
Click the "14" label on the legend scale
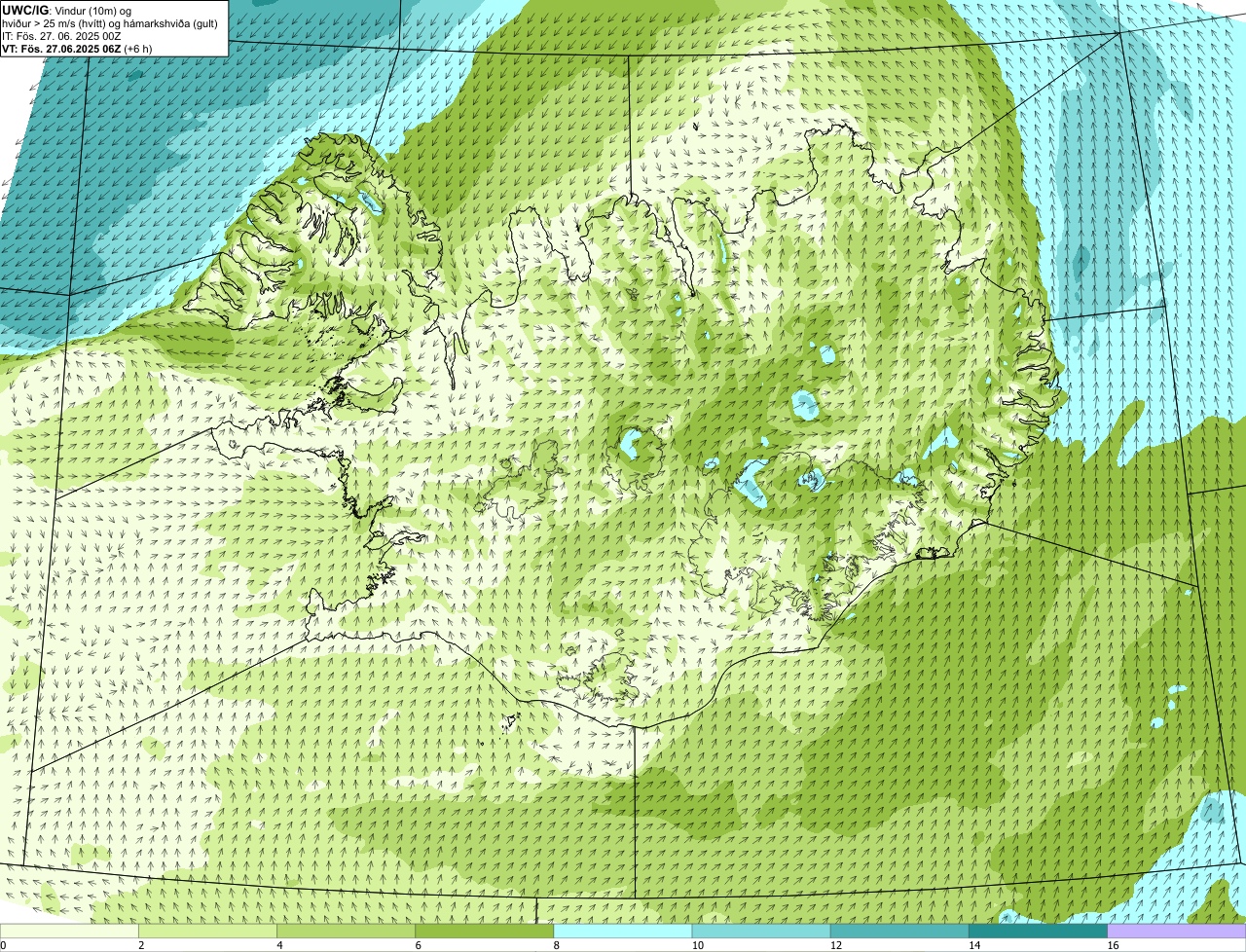coord(974,945)
